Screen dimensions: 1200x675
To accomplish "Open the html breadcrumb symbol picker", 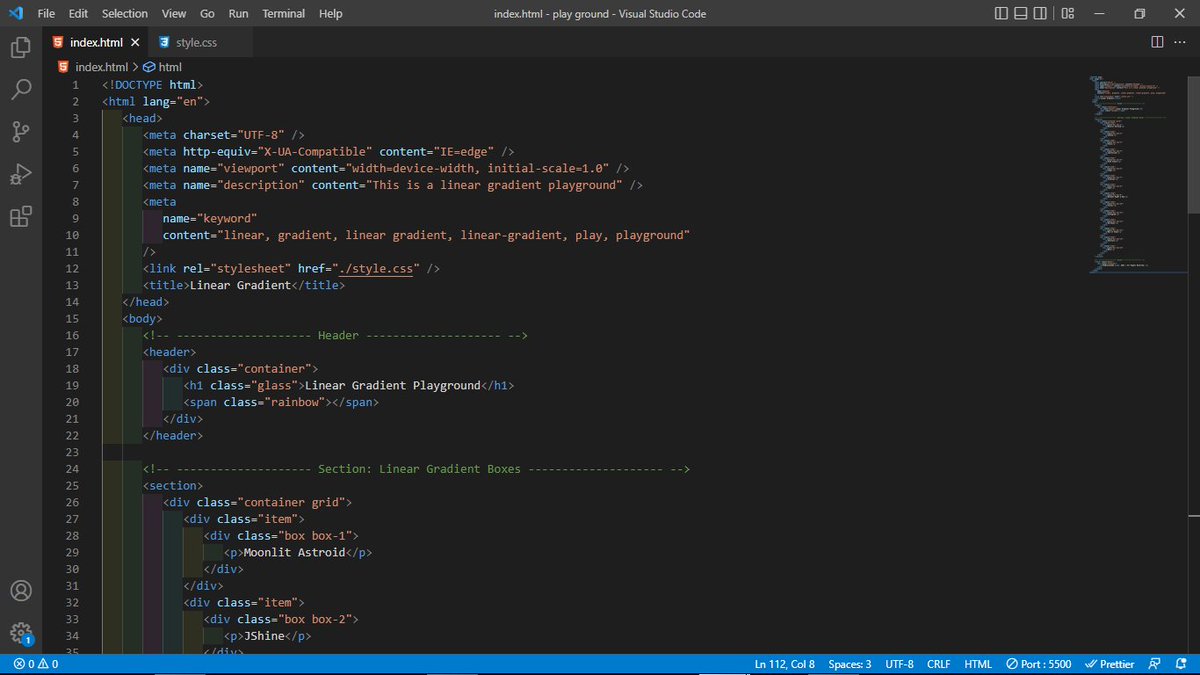I will pyautogui.click(x=163, y=67).
